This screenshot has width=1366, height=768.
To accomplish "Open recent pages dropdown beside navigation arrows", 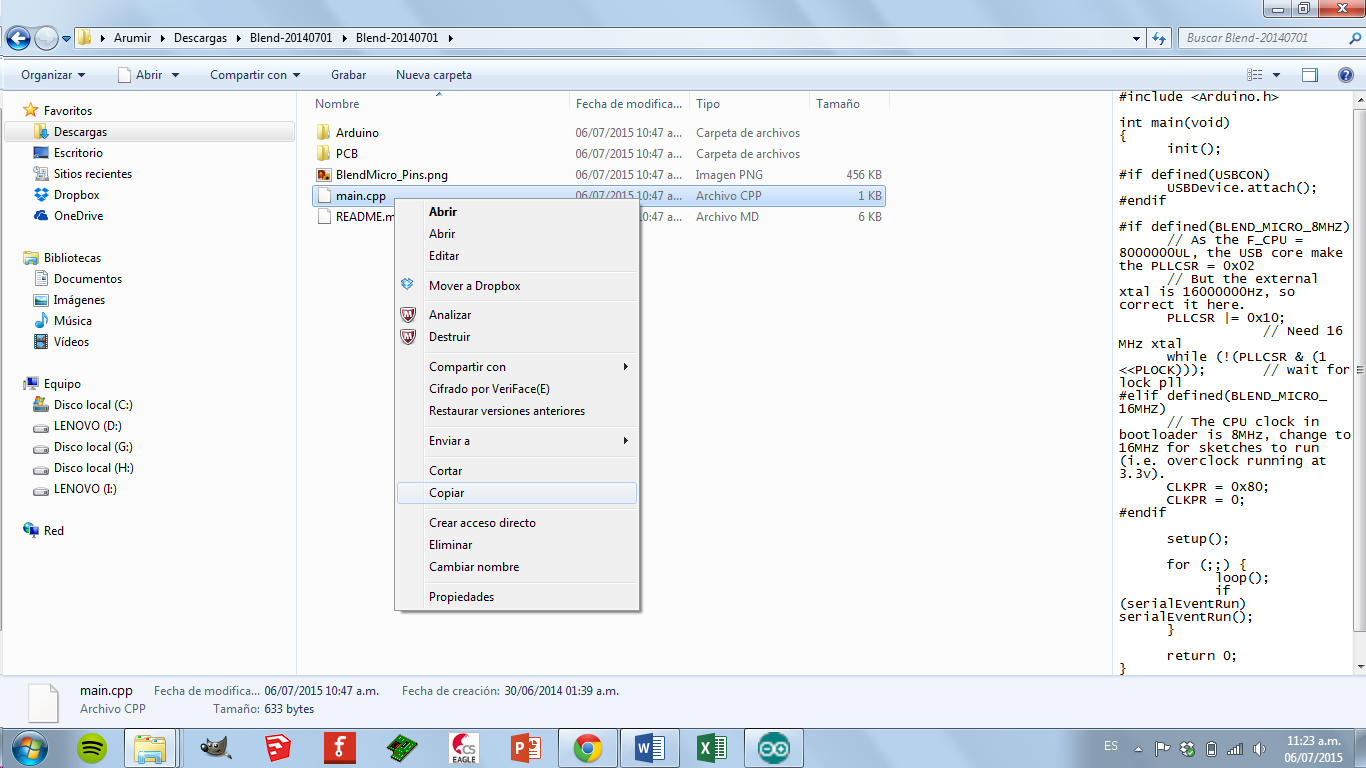I will (x=66, y=39).
